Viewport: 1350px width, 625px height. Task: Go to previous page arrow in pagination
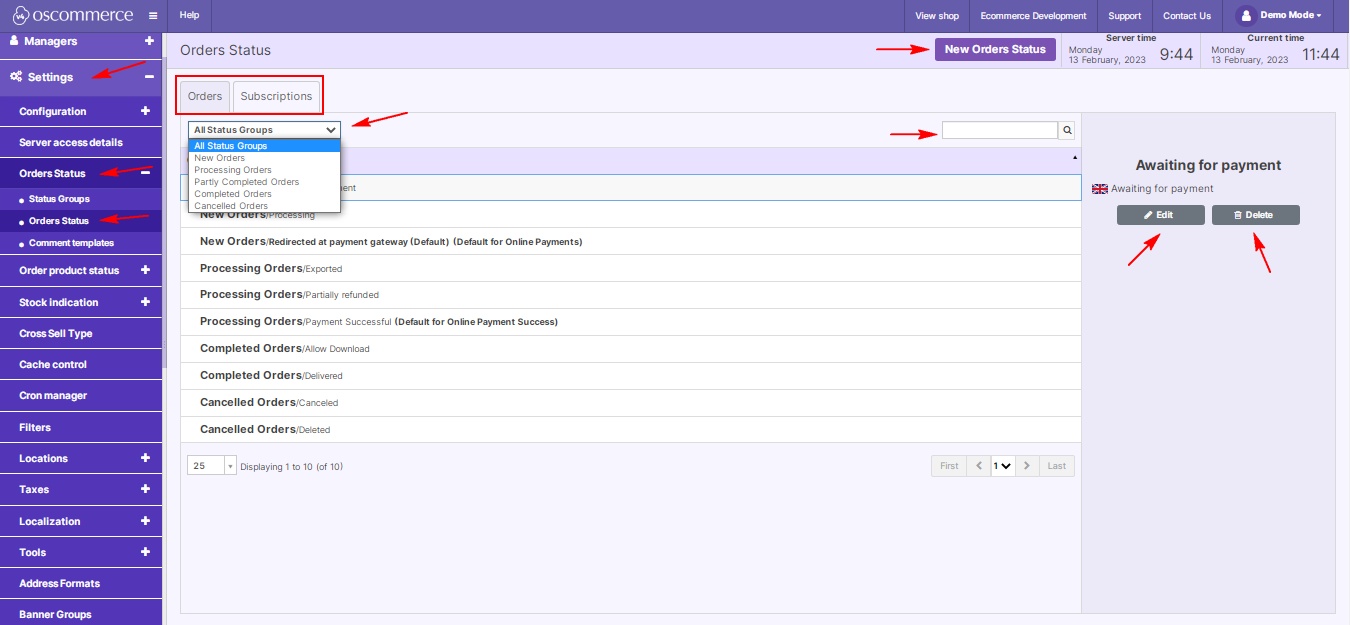978,466
